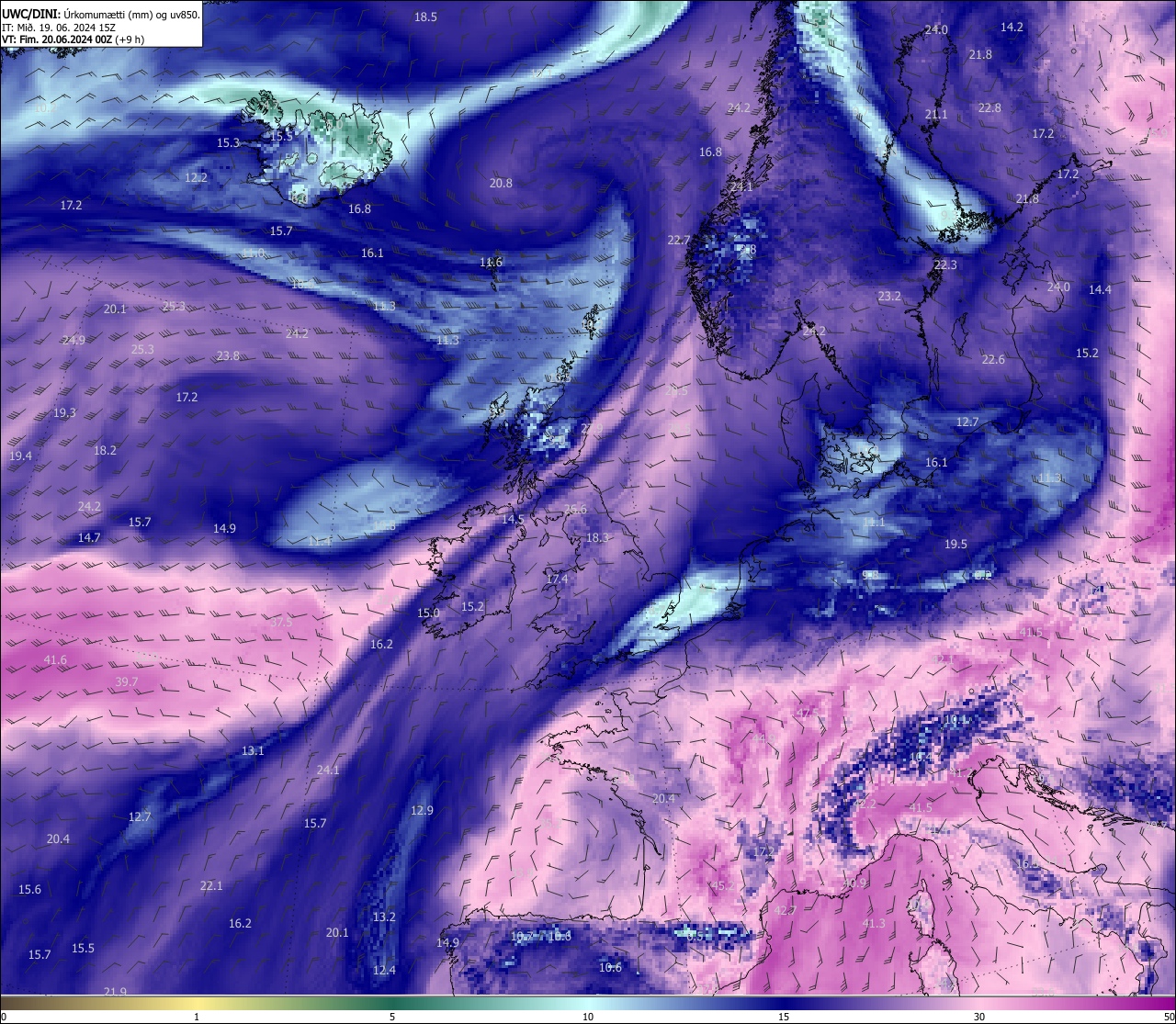Click the map value 17.4
Screen dimensions: 1176x1024
(557, 579)
